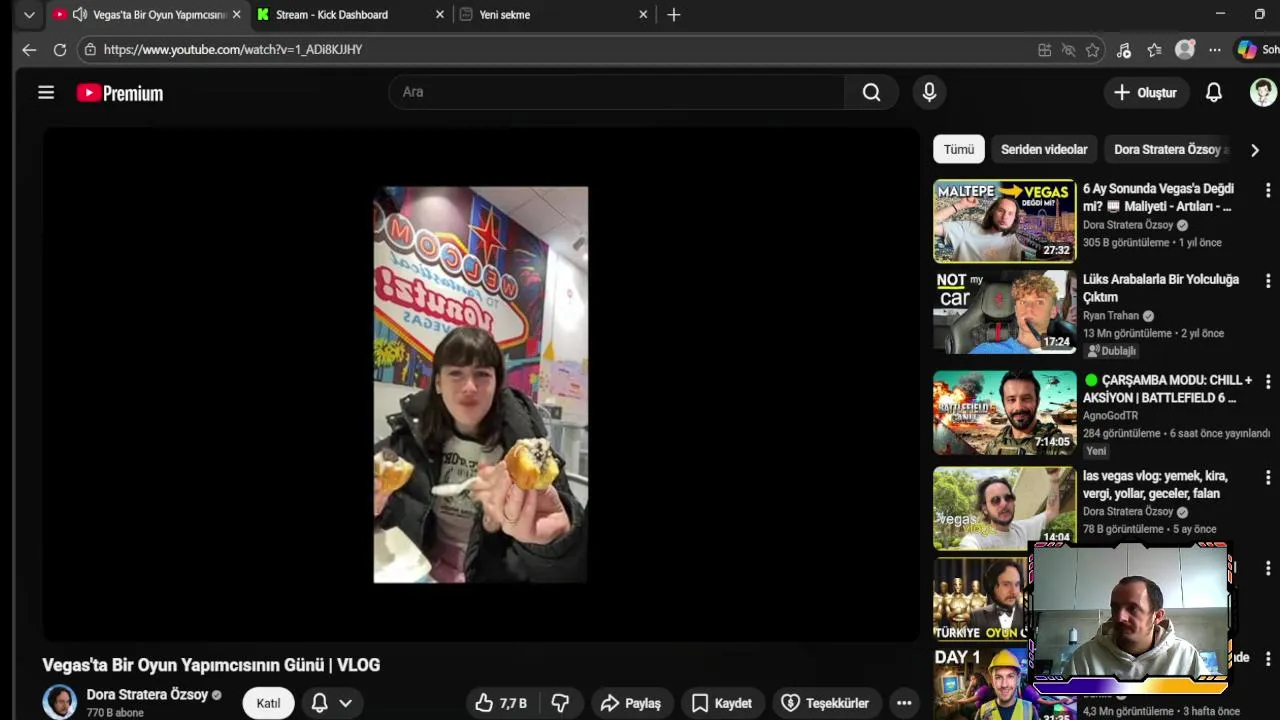The image size is (1280, 720).
Task: Click the Oluştur create button
Action: point(1146,92)
